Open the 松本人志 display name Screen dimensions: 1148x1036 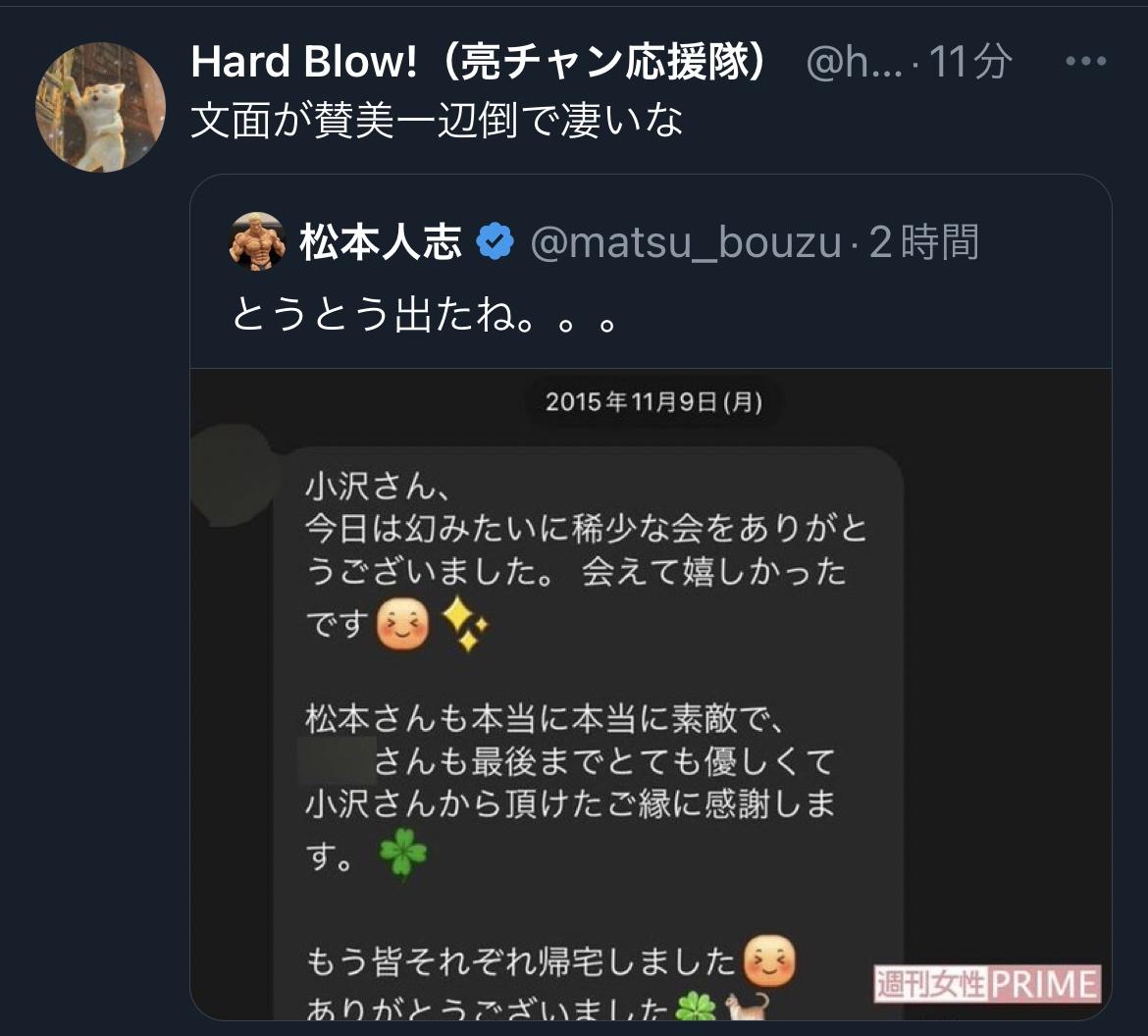point(381,242)
